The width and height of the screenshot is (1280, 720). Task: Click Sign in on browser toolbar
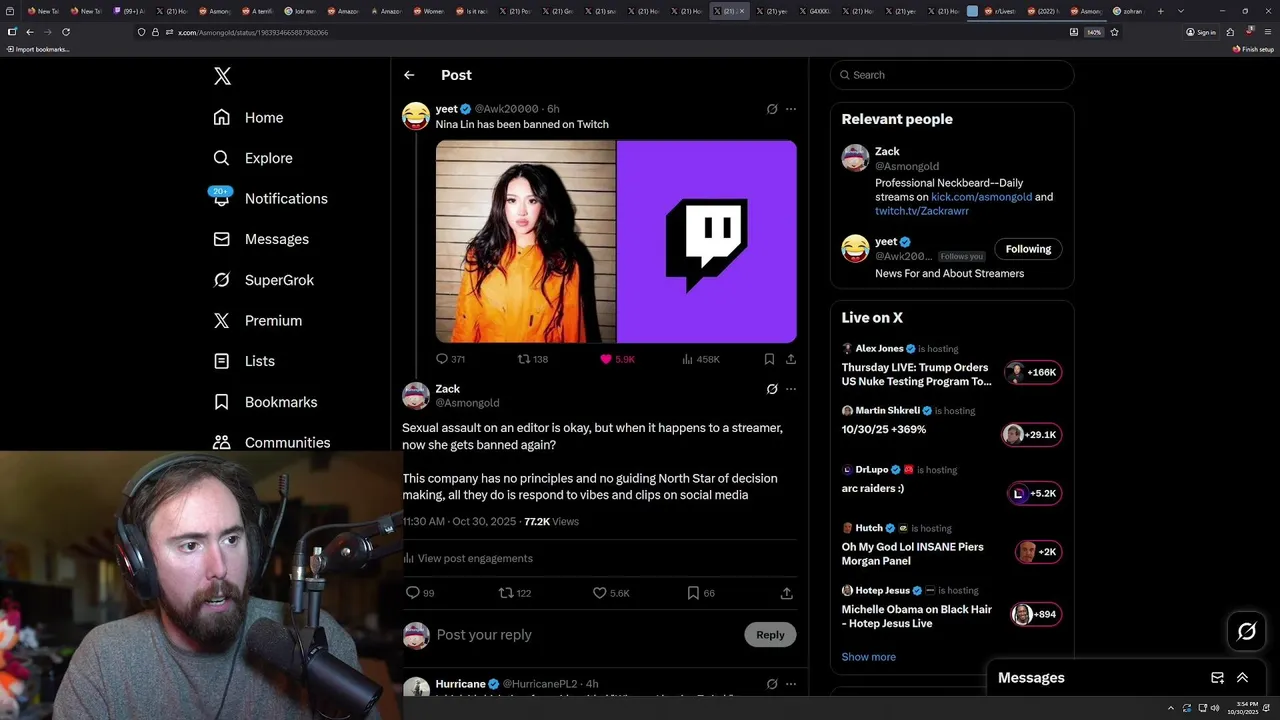coord(1201,32)
